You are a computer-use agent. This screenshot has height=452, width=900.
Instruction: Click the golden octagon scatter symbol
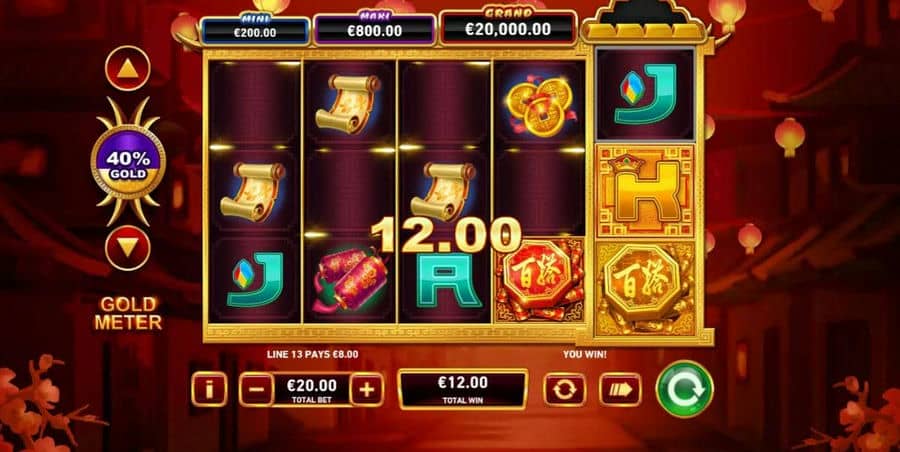click(x=646, y=288)
